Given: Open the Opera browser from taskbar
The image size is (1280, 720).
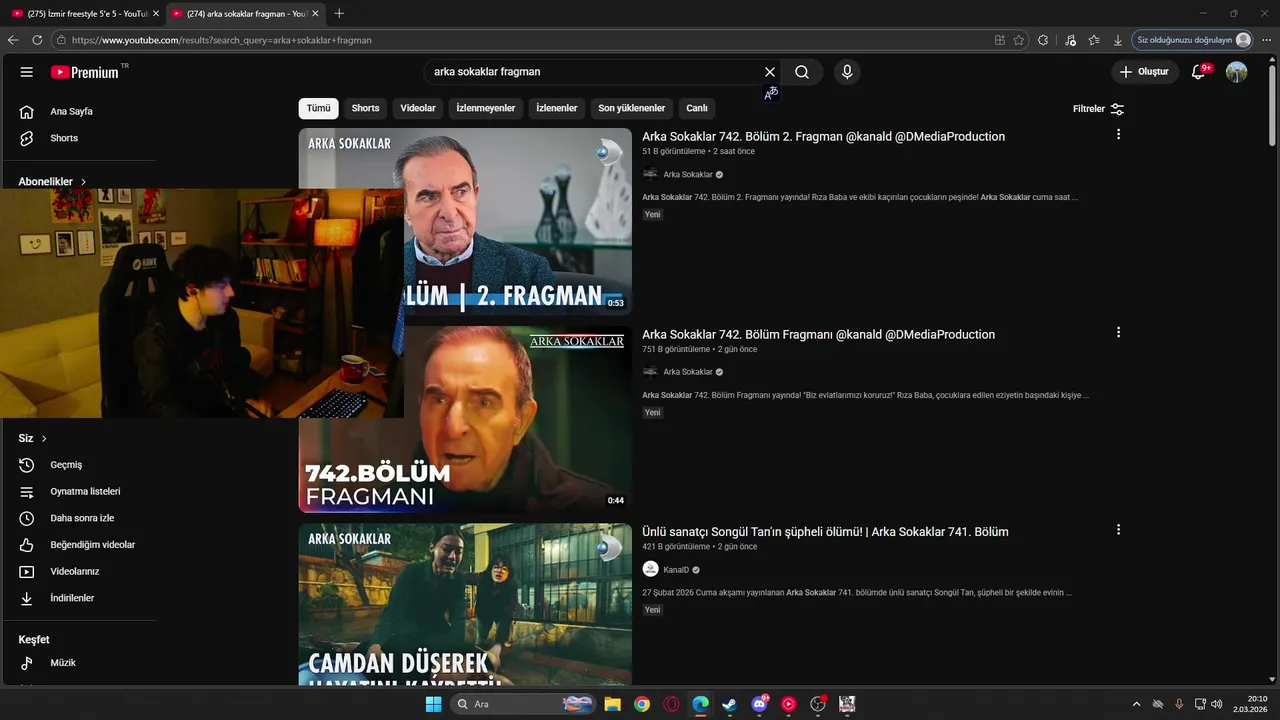Looking at the screenshot, I should (x=671, y=704).
